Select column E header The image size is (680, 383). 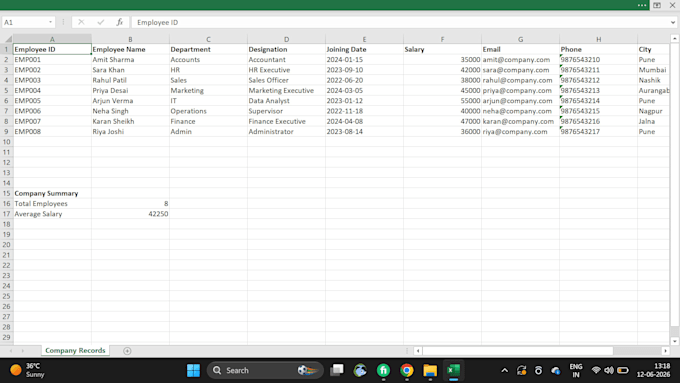[x=364, y=39]
